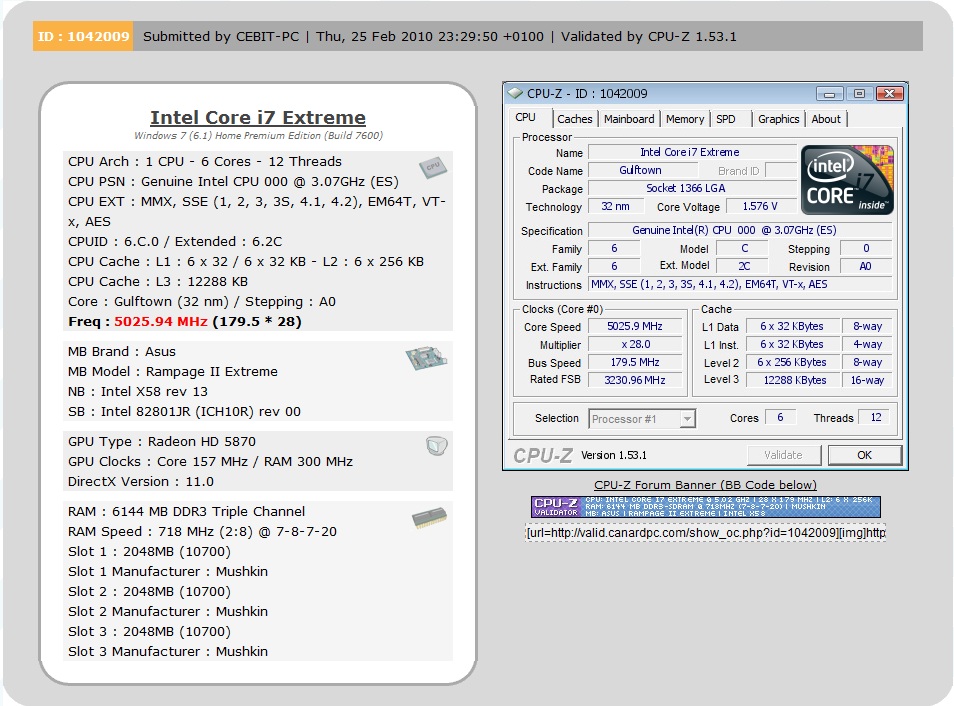Click the L1 Inst. 4-way value
Image resolution: width=954 pixels, height=706 pixels.
pyautogui.click(x=867, y=344)
